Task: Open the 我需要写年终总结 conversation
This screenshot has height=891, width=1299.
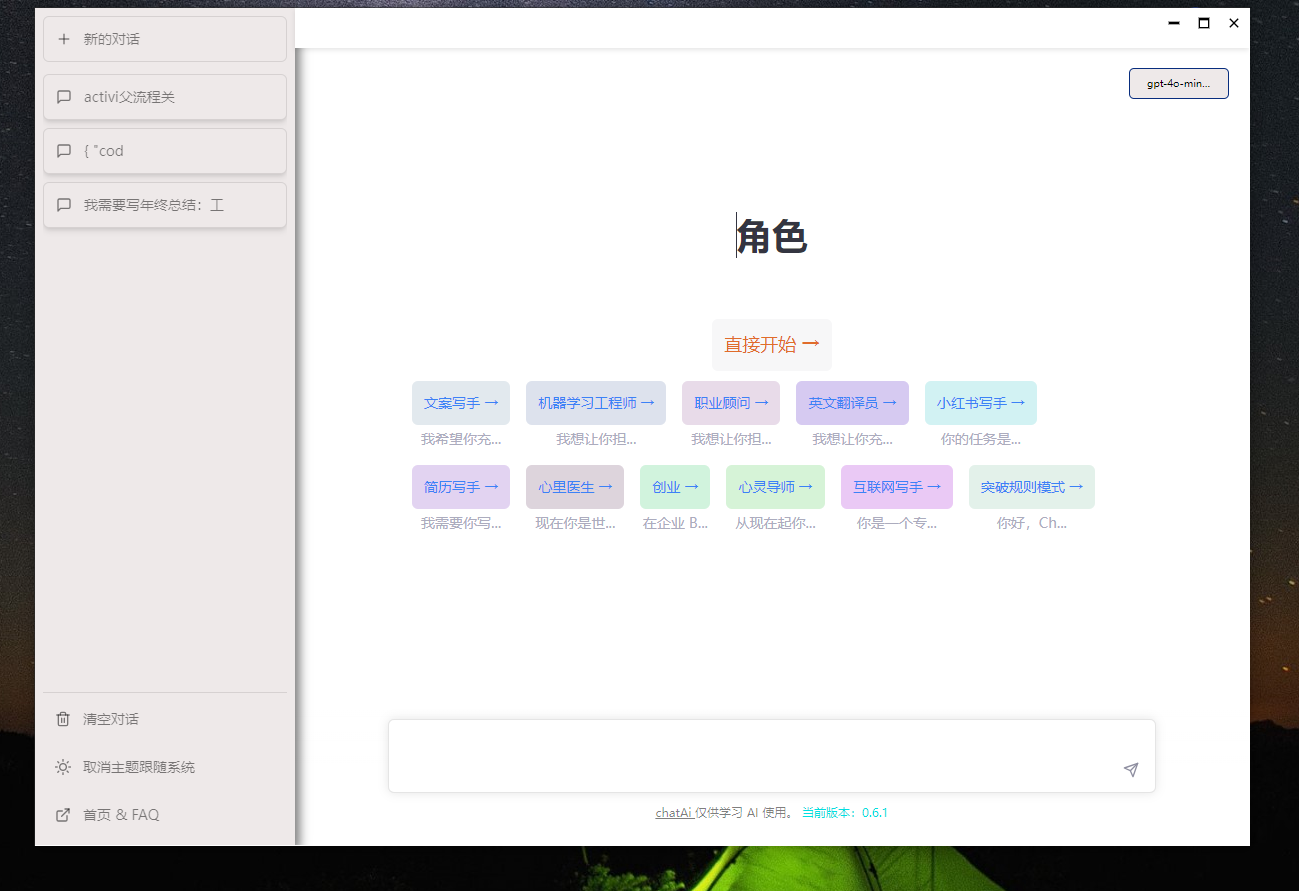Action: (165, 205)
